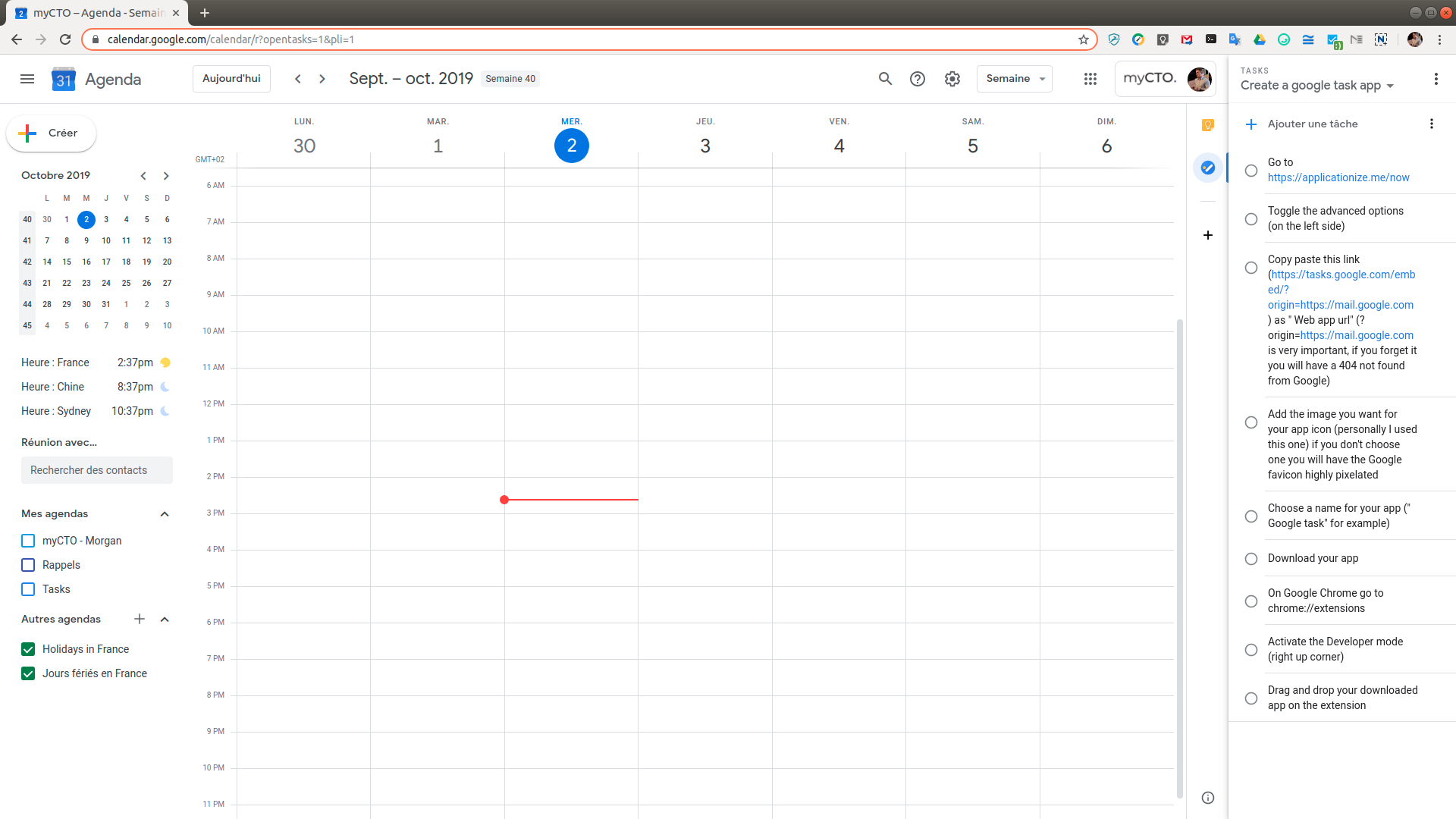
Task: Open three-dot options next to Ajouter une tâche
Action: tap(1432, 124)
